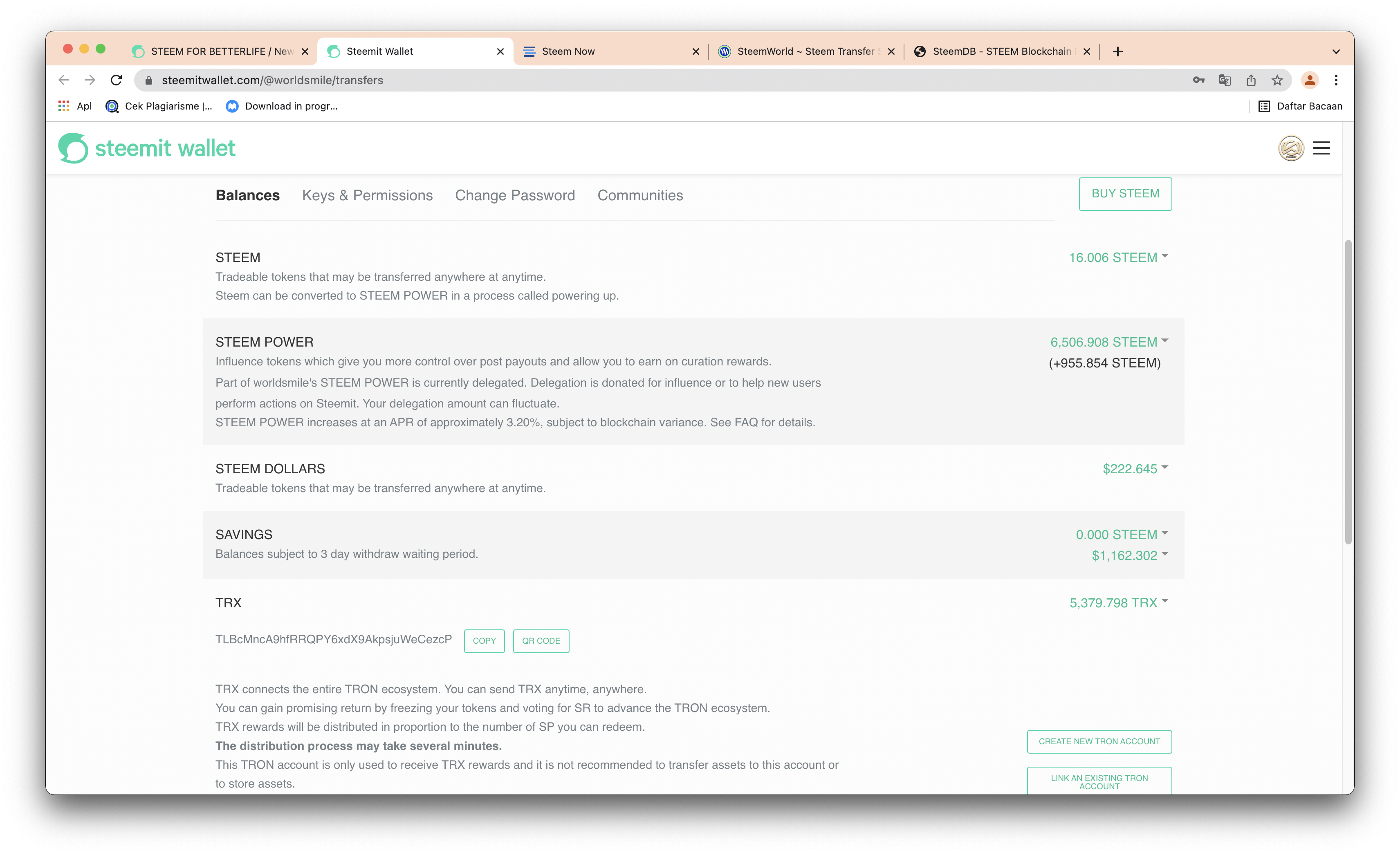This screenshot has width=1400, height=855.
Task: Open the $222.645 Steem Dollars dropdown
Action: coord(1135,469)
